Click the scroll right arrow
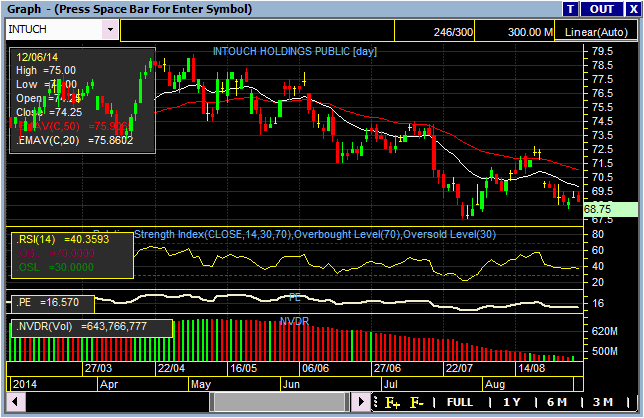Viewport: 644px width, 418px height. point(361,402)
